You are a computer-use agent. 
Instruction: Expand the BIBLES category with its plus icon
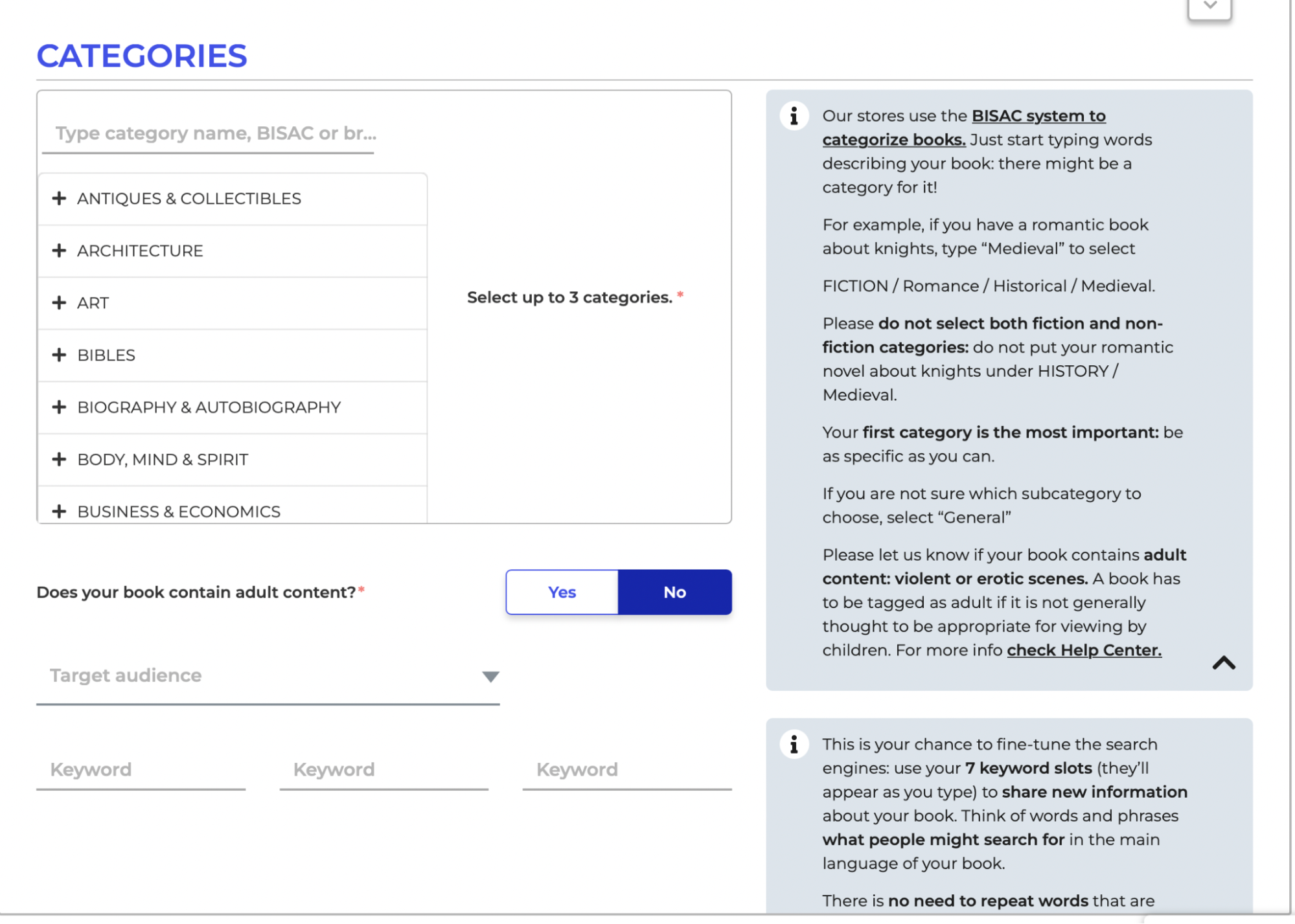tap(60, 355)
